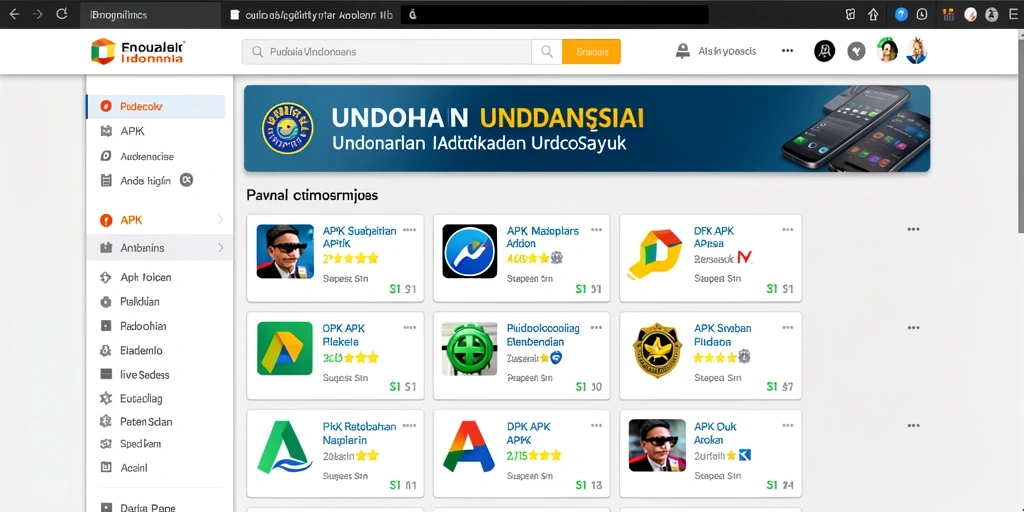This screenshot has height=512, width=1024.
Task: Click the rightmost avatar in header
Action: [916, 50]
